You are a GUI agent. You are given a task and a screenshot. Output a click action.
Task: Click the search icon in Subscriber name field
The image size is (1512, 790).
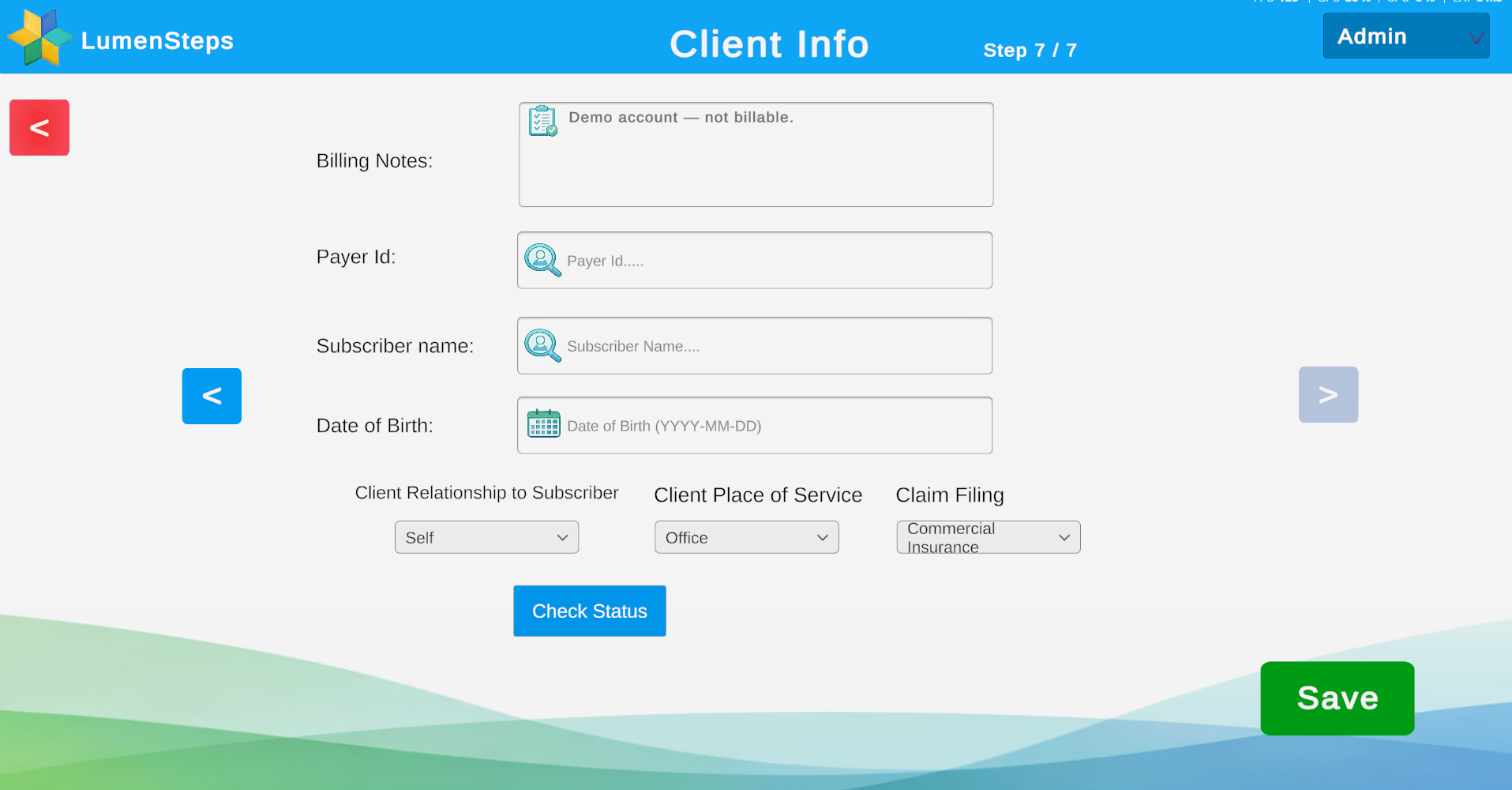click(x=542, y=345)
